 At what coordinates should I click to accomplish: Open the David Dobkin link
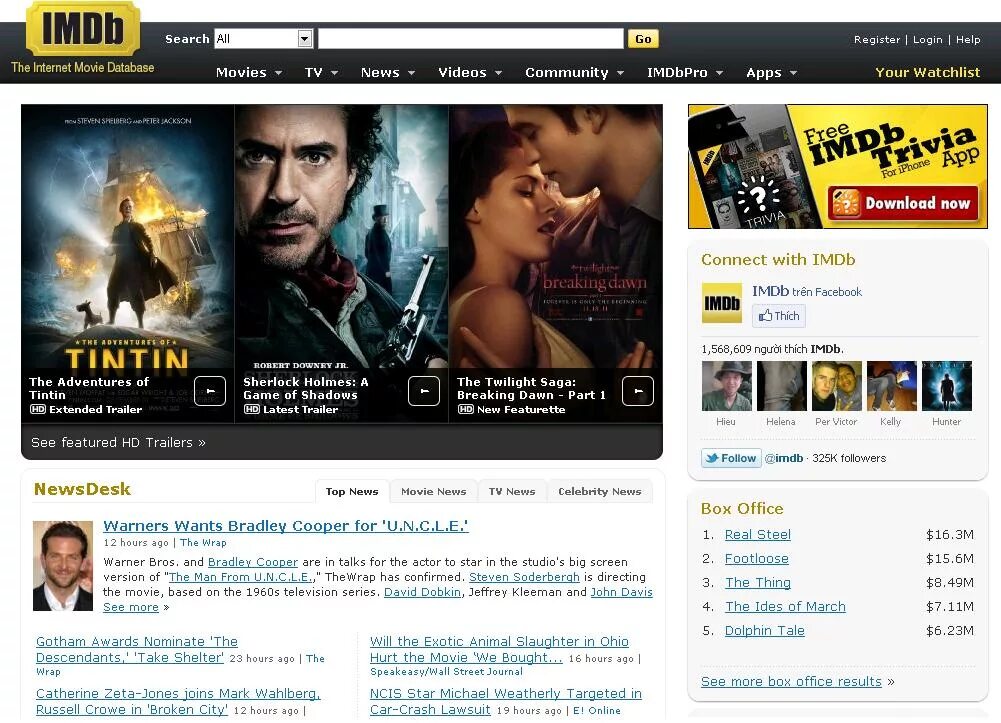(422, 592)
